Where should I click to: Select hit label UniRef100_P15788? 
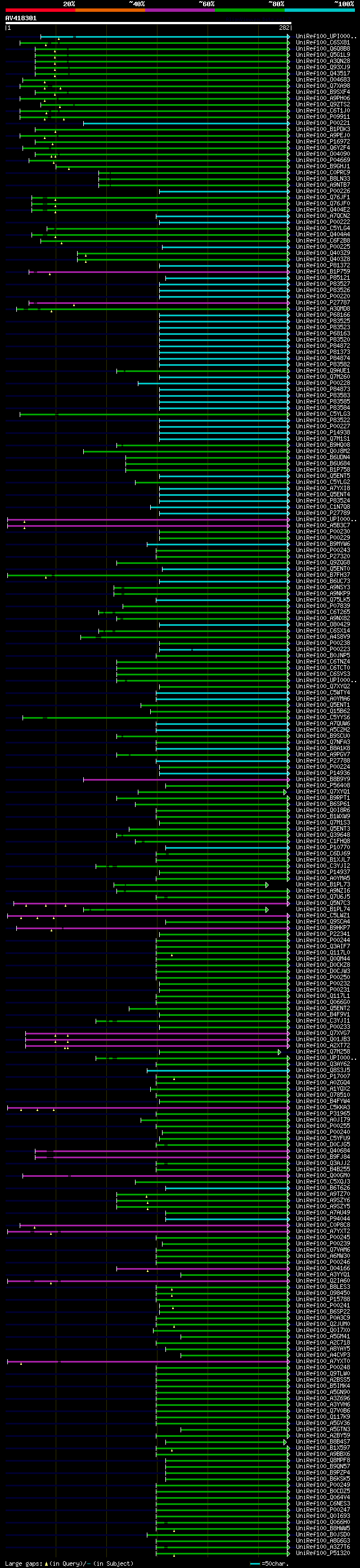pyautogui.click(x=323, y=1299)
